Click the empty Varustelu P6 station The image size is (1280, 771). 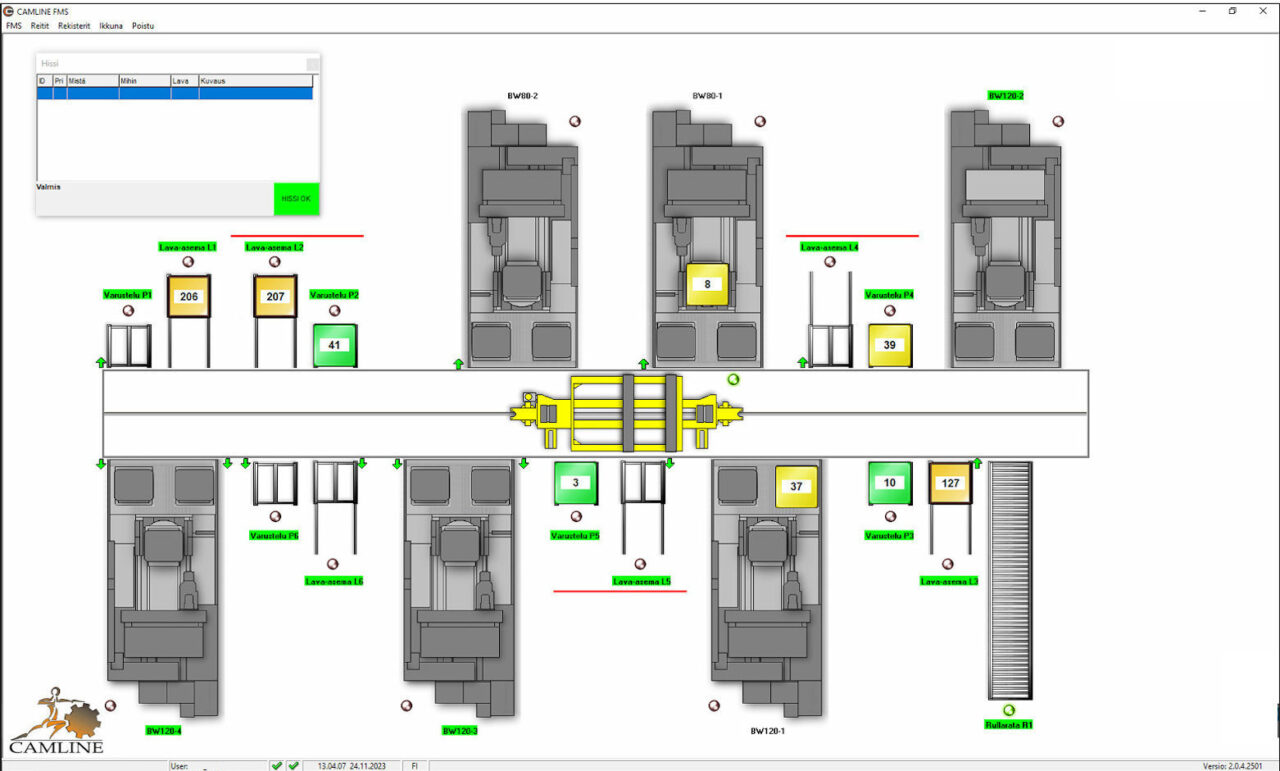coord(275,483)
